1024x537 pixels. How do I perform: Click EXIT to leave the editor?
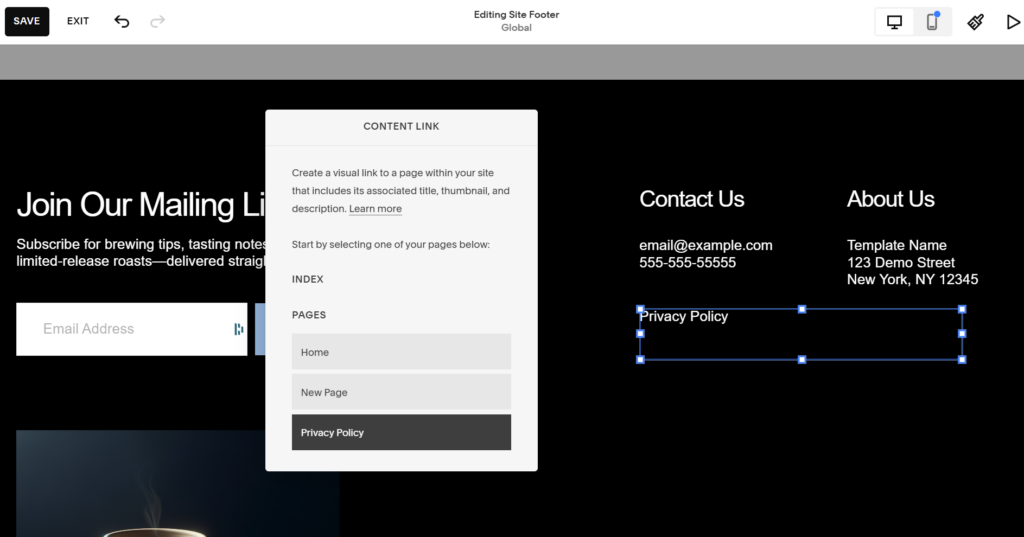(x=78, y=21)
